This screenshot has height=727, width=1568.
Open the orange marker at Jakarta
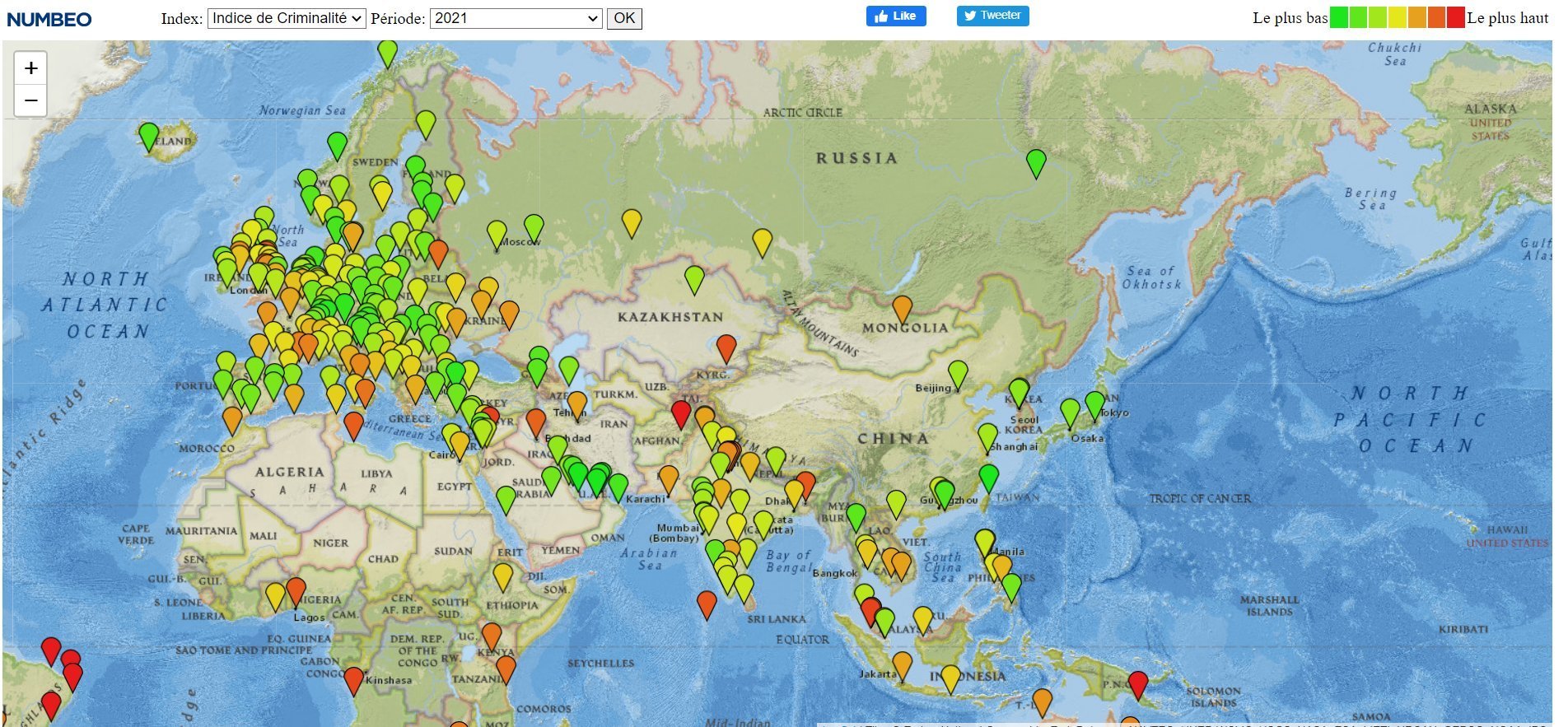click(x=903, y=665)
